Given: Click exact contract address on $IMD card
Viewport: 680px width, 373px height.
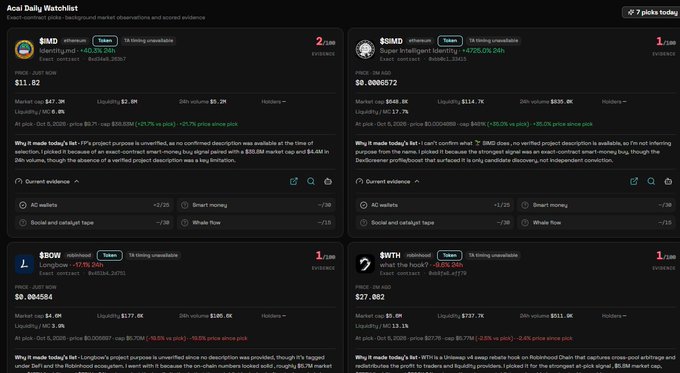Looking at the screenshot, I should (107, 59).
